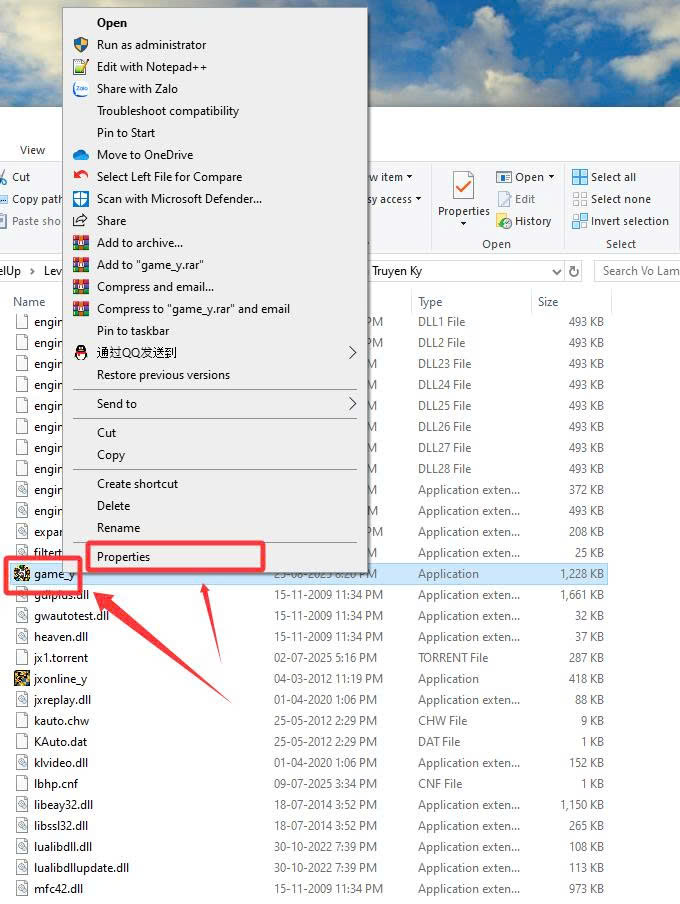
Task: Click the Properties checkmark icon in ribbon
Action: [x=463, y=187]
